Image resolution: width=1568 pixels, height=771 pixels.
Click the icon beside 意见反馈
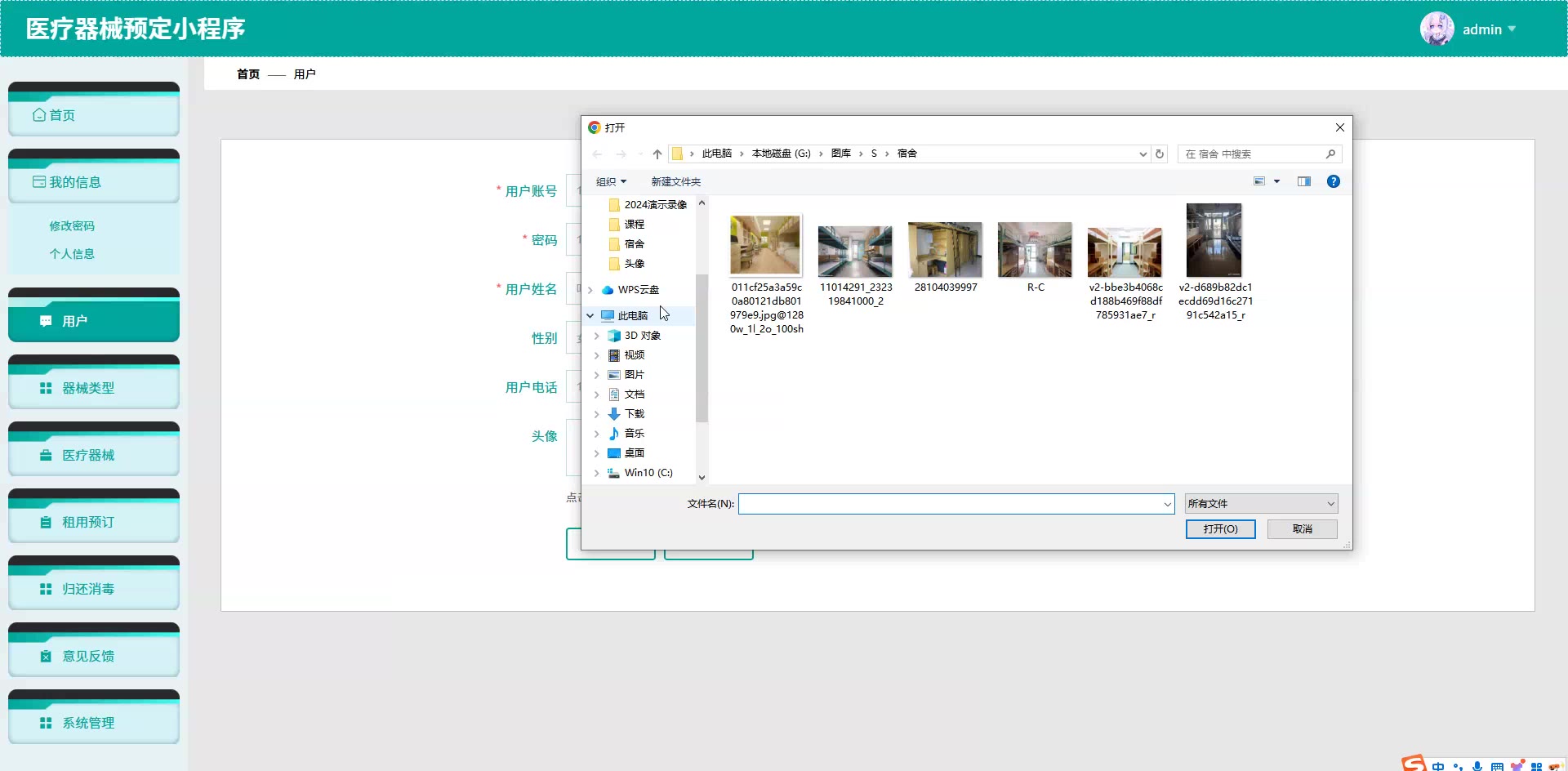pyautogui.click(x=46, y=656)
